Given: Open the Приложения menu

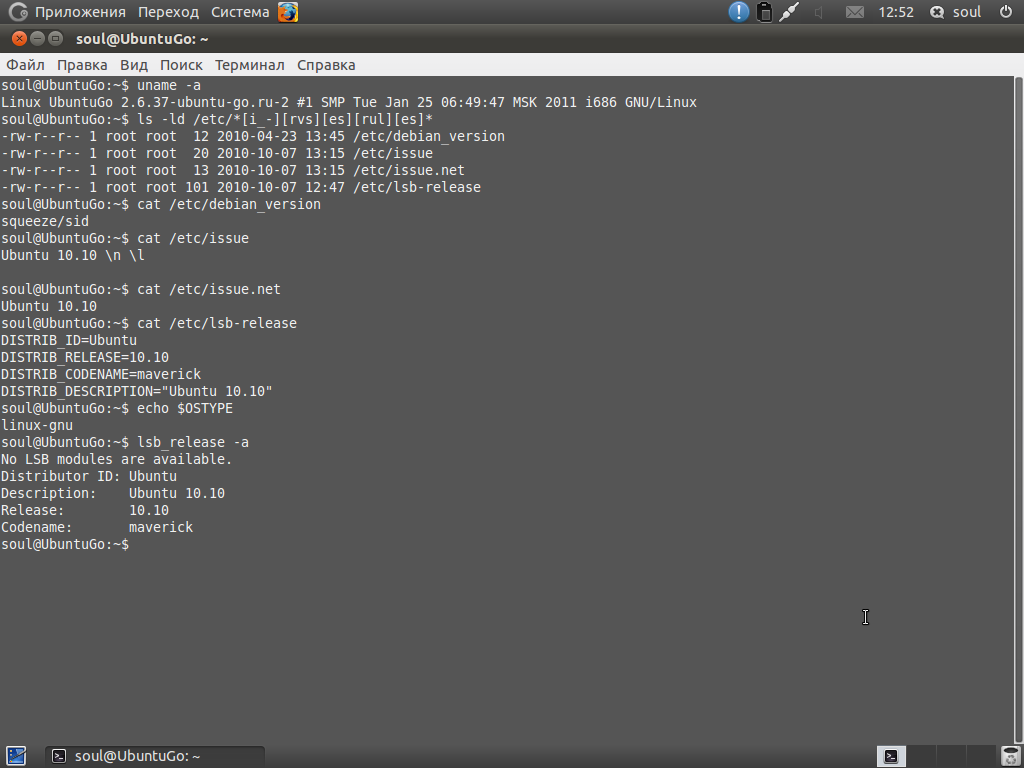Looking at the screenshot, I should pos(80,12).
